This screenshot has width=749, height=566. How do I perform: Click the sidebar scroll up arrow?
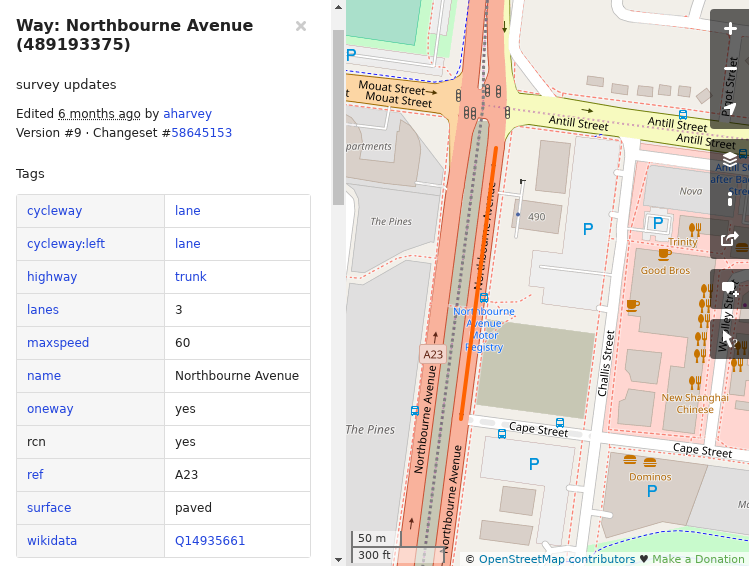(x=339, y=7)
